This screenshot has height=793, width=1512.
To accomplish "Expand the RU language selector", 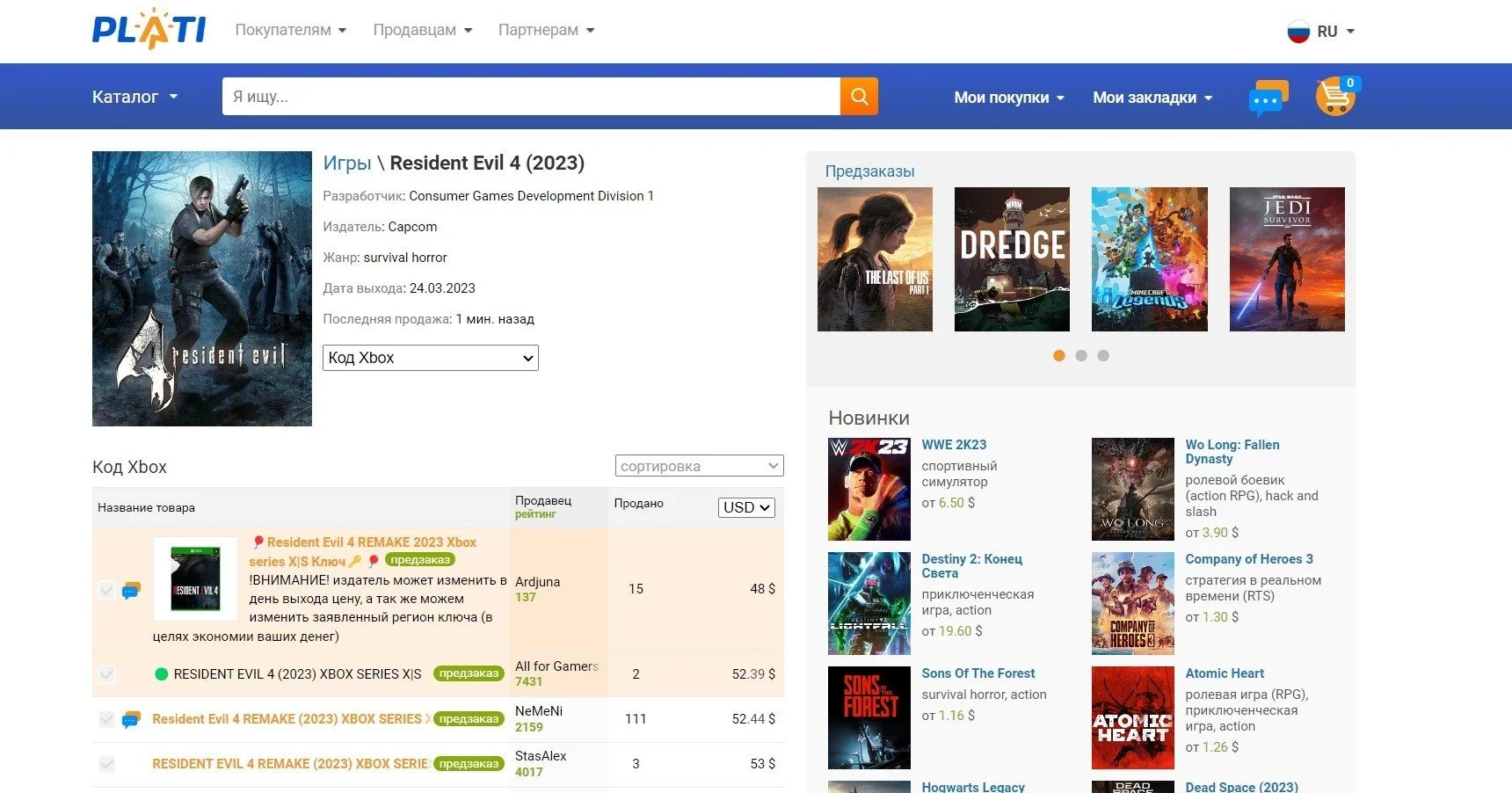I will [1335, 32].
